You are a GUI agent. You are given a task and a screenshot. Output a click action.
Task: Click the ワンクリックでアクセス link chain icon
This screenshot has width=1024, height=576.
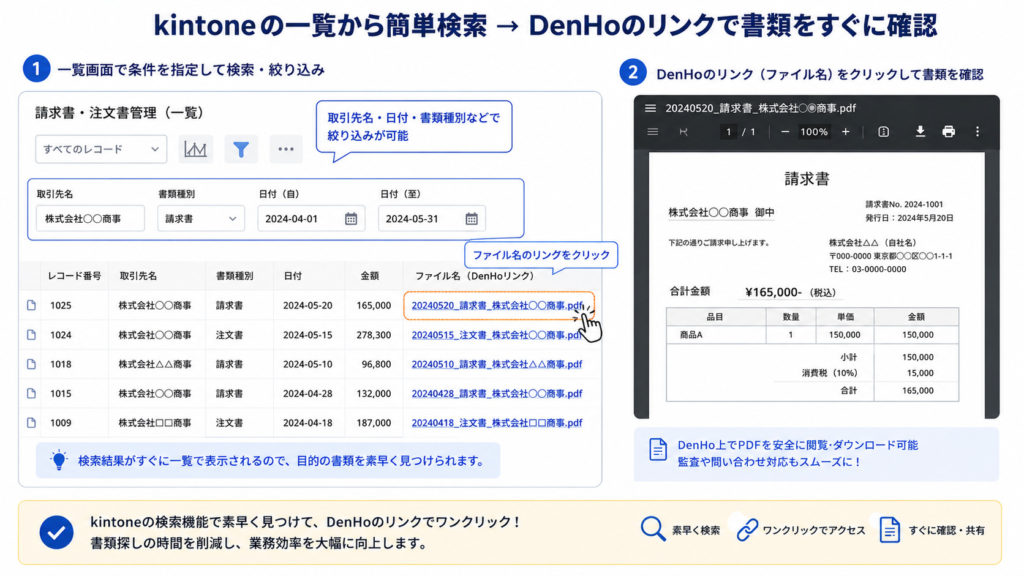click(747, 530)
